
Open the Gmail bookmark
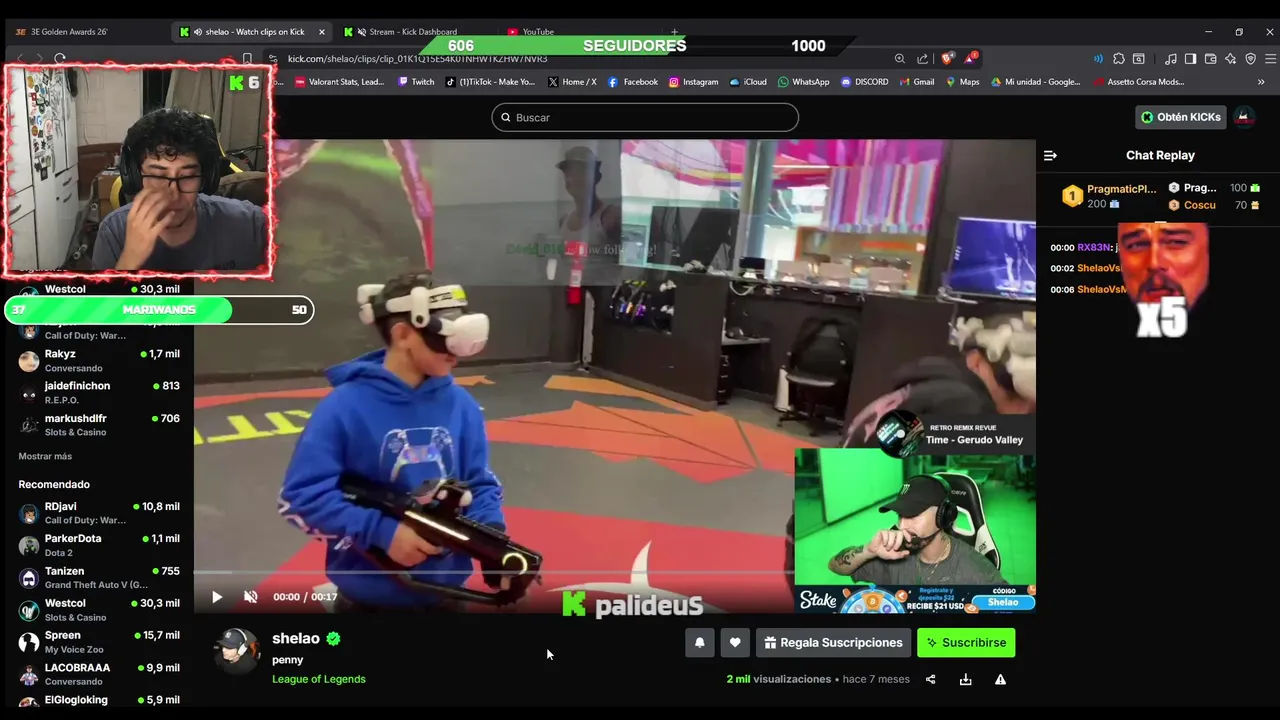click(916, 82)
